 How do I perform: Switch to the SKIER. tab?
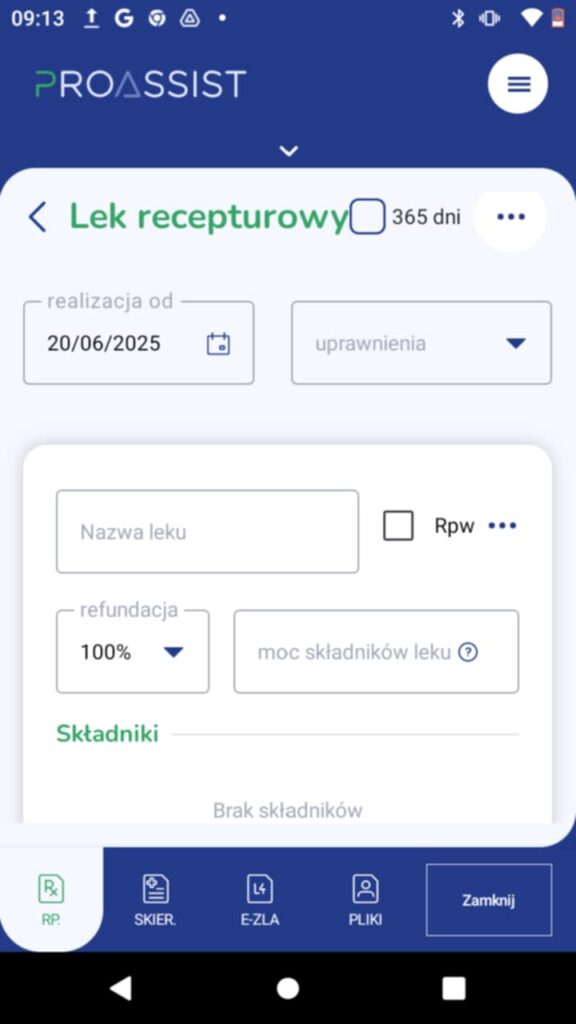point(155,901)
